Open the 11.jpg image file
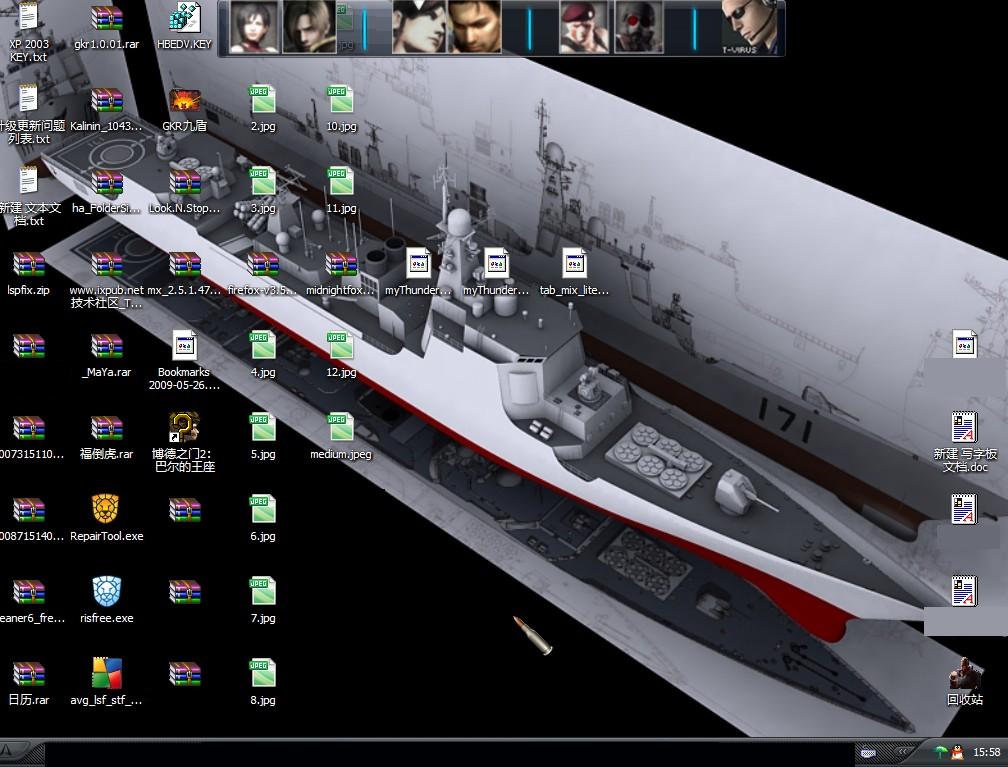Screen dimensions: 1008x767 341,191
